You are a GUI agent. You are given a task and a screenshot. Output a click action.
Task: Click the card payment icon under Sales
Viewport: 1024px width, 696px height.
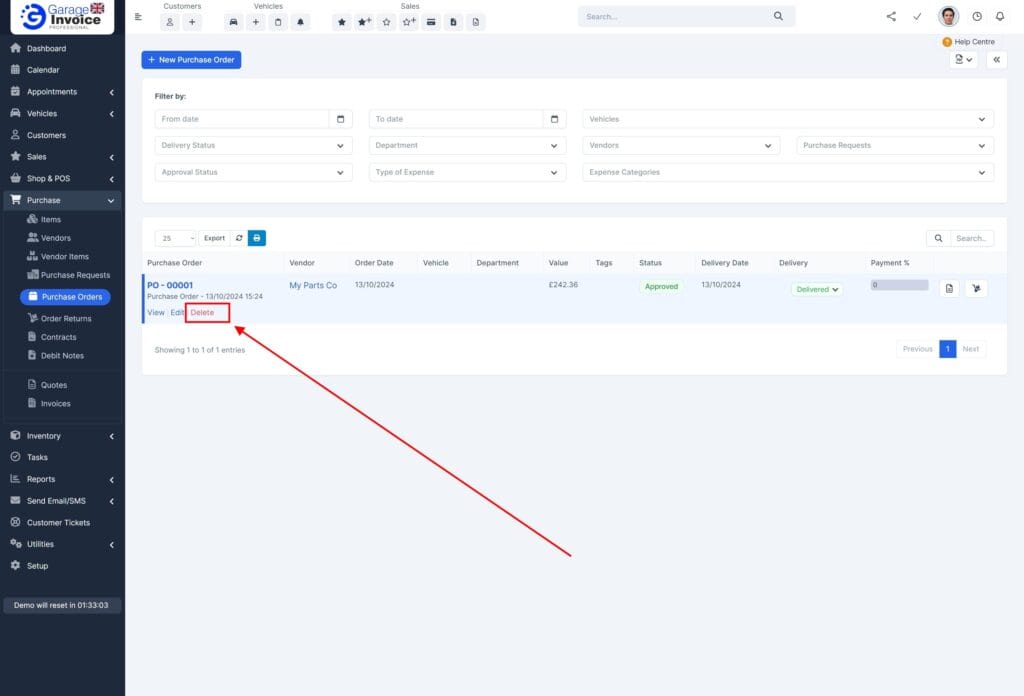430,22
